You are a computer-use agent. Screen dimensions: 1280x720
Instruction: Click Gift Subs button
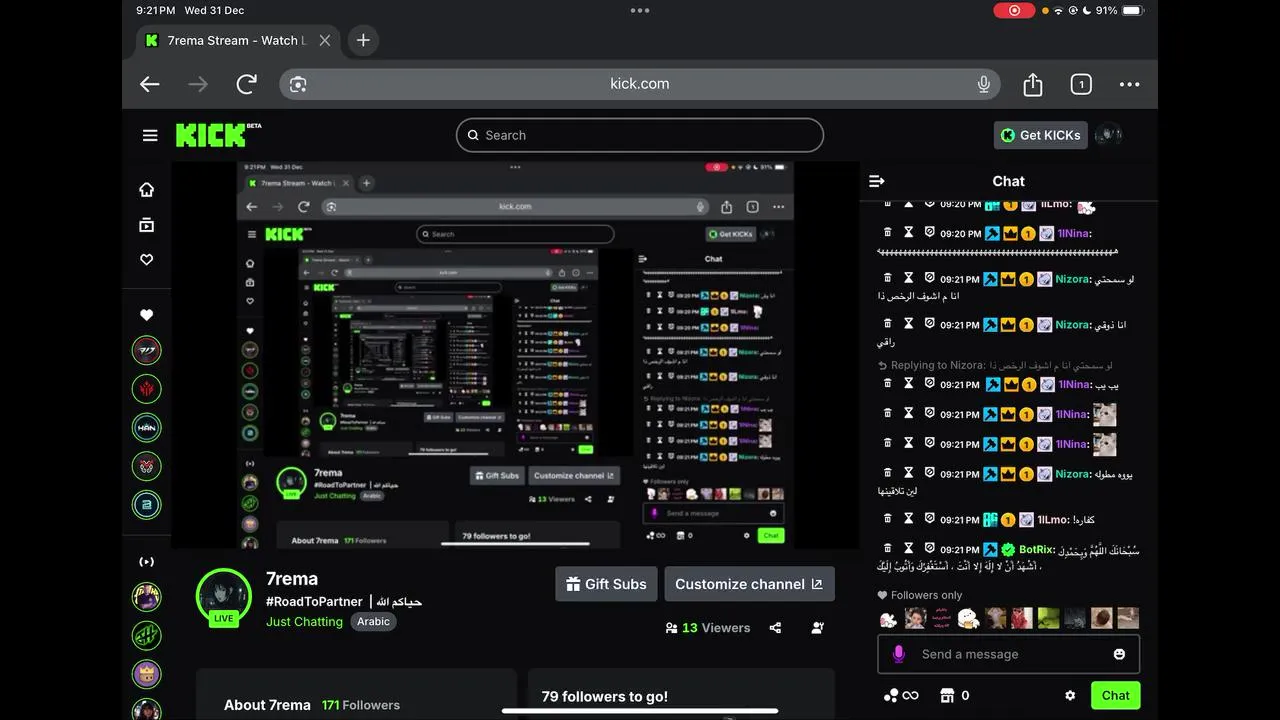[606, 584]
